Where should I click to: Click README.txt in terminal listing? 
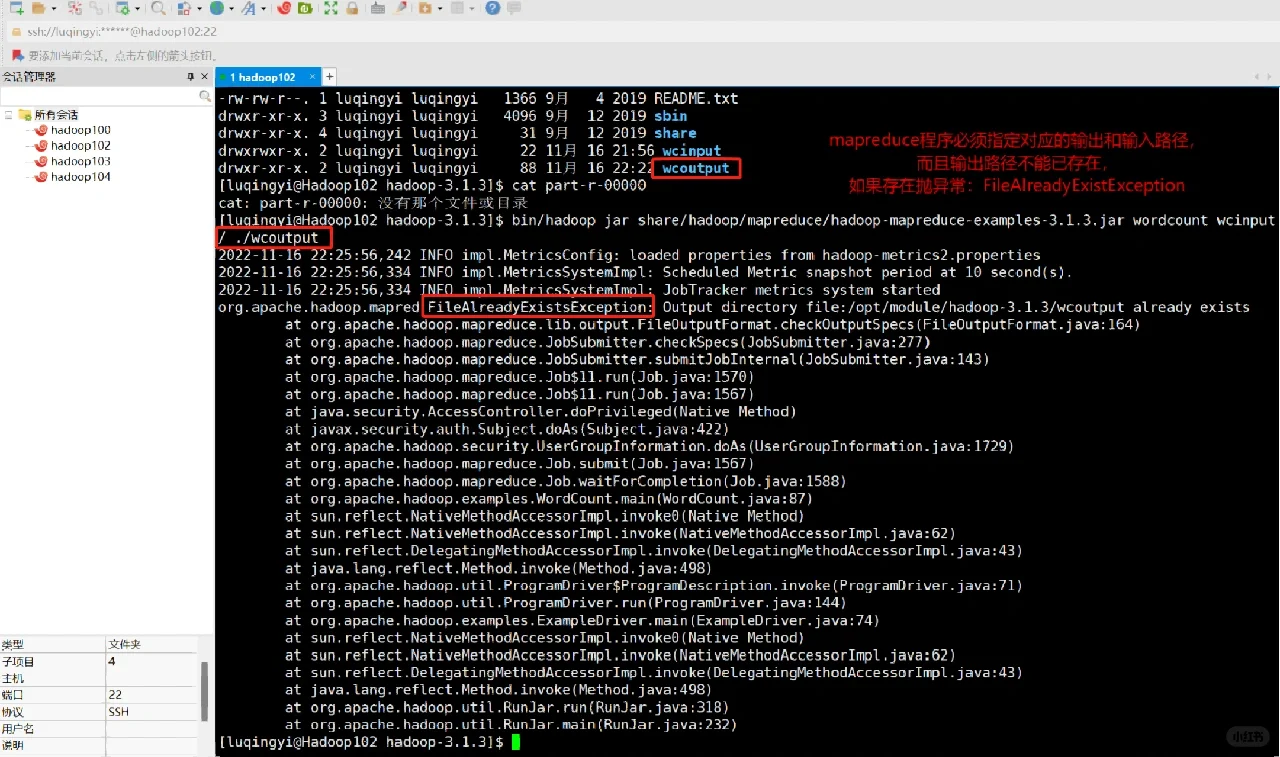(x=696, y=99)
